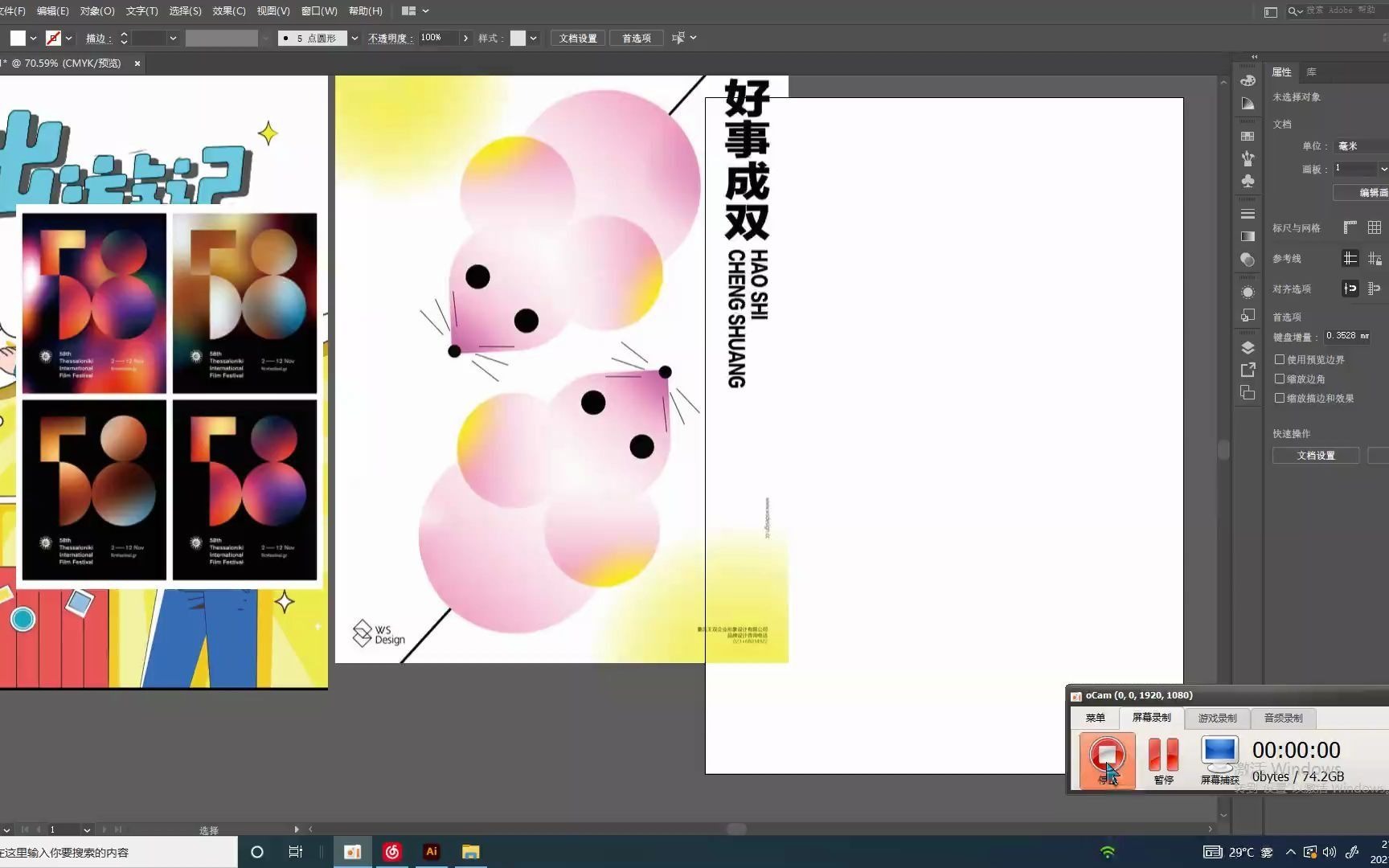Open the Asset Export panel icon

coord(1248,370)
